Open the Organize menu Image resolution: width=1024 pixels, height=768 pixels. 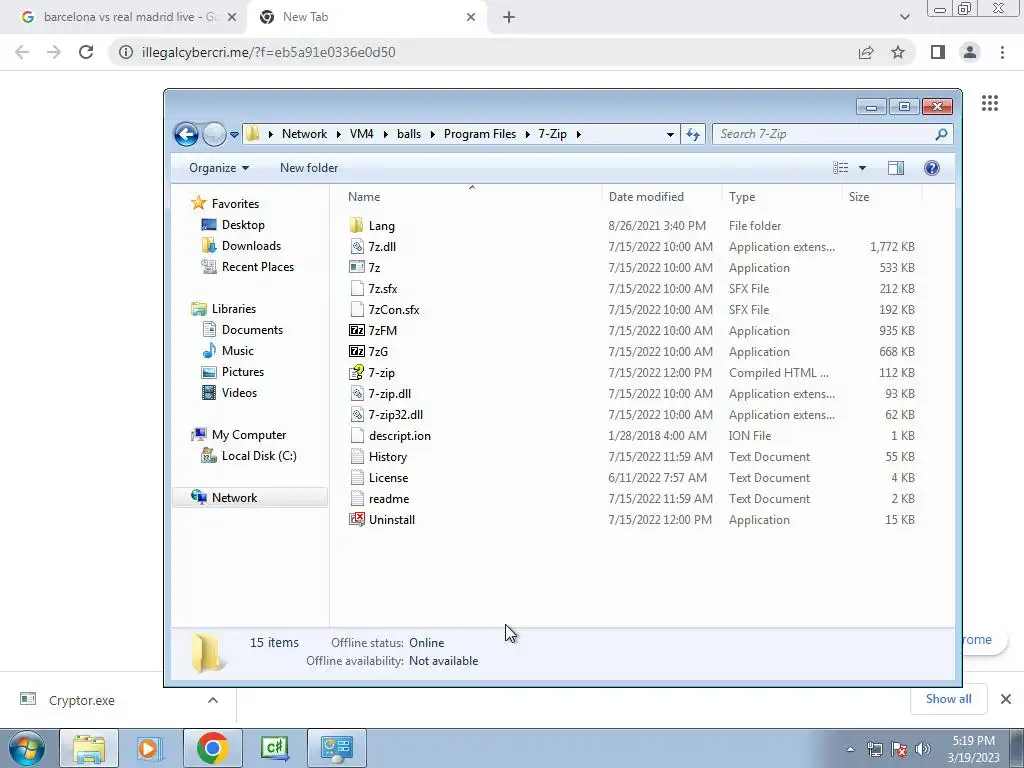(219, 168)
